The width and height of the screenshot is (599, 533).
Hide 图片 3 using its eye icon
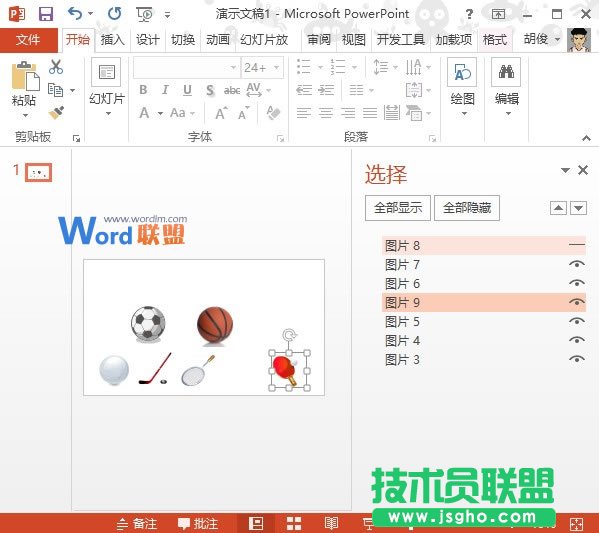coord(577,359)
